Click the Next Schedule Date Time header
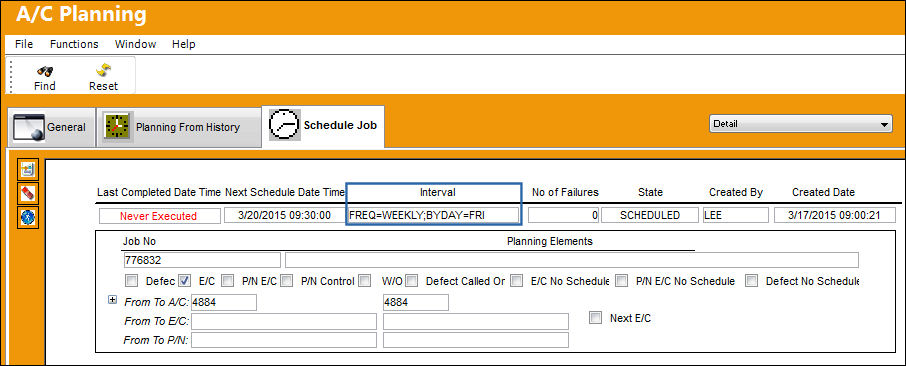This screenshot has width=906, height=366. [x=285, y=192]
